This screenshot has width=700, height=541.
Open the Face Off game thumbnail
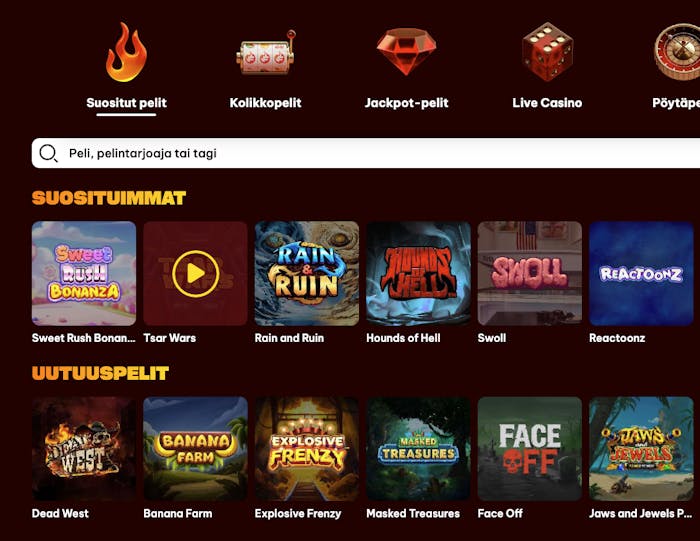(530, 449)
